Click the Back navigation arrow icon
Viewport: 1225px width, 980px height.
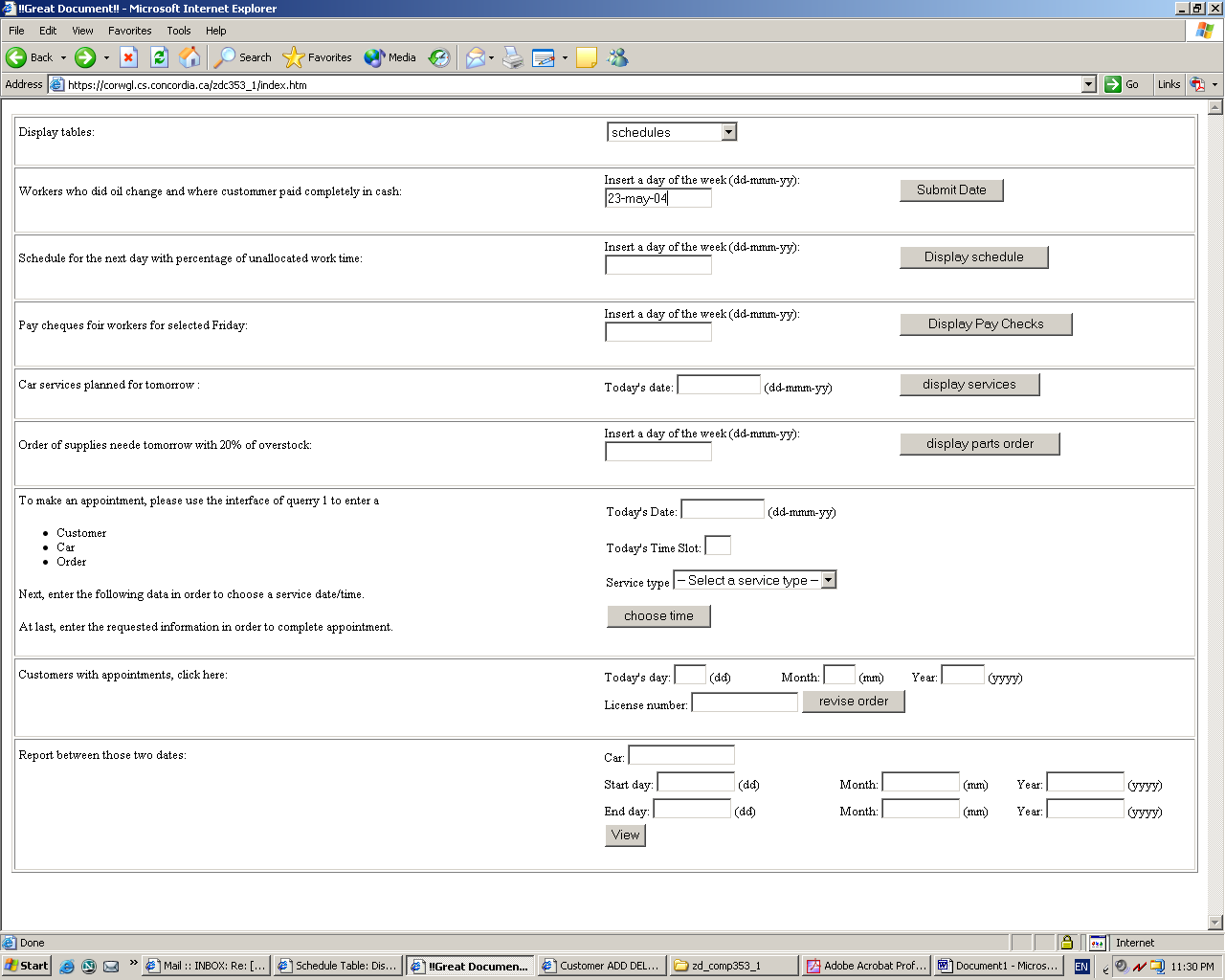coord(16,57)
